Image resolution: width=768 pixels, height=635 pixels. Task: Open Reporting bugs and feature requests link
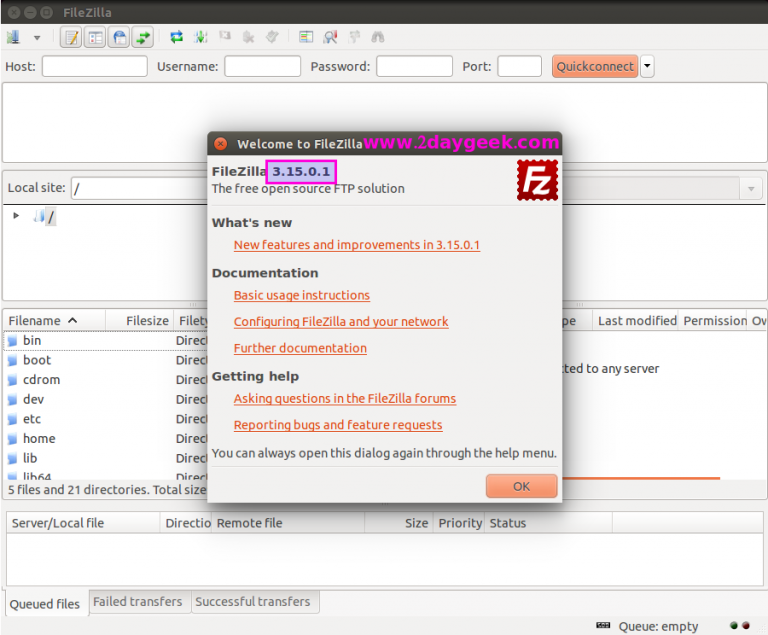tap(338, 425)
